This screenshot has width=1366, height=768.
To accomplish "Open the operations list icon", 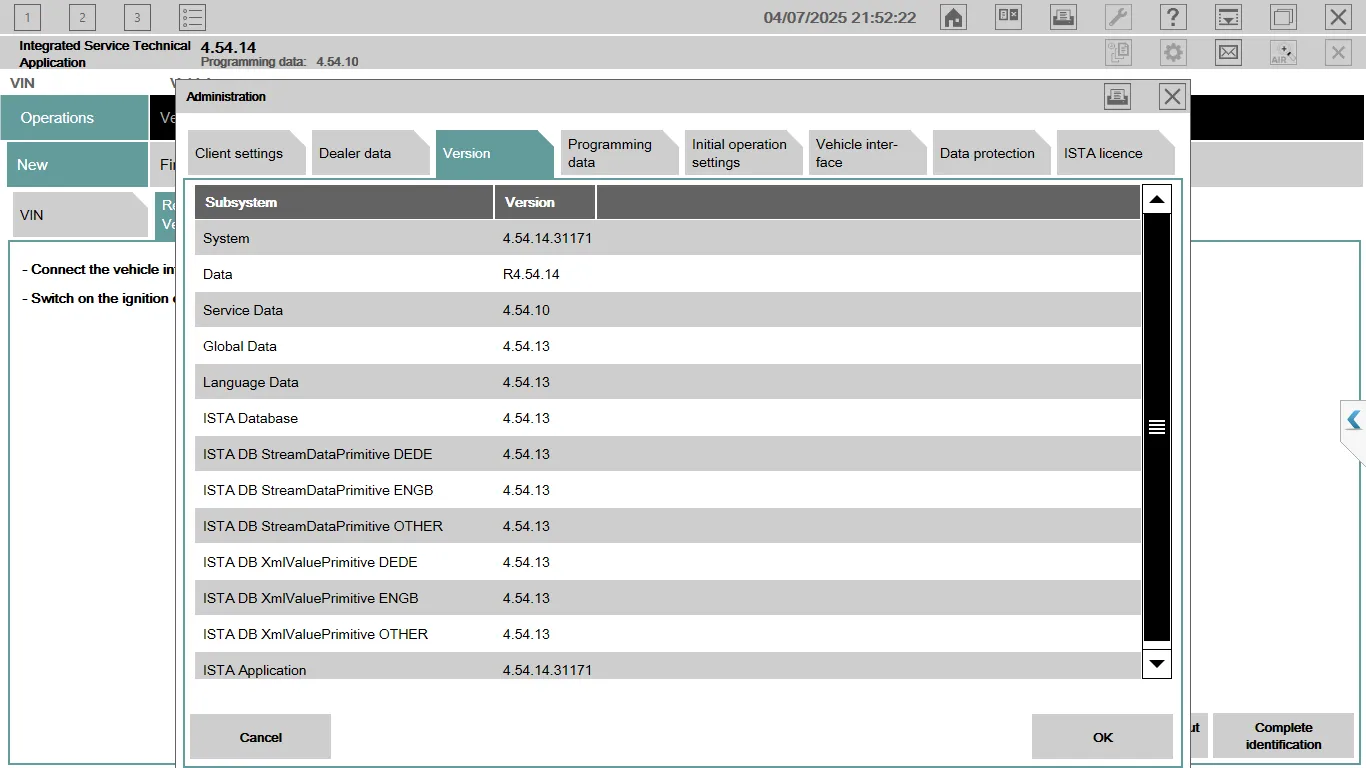I will [x=192, y=17].
